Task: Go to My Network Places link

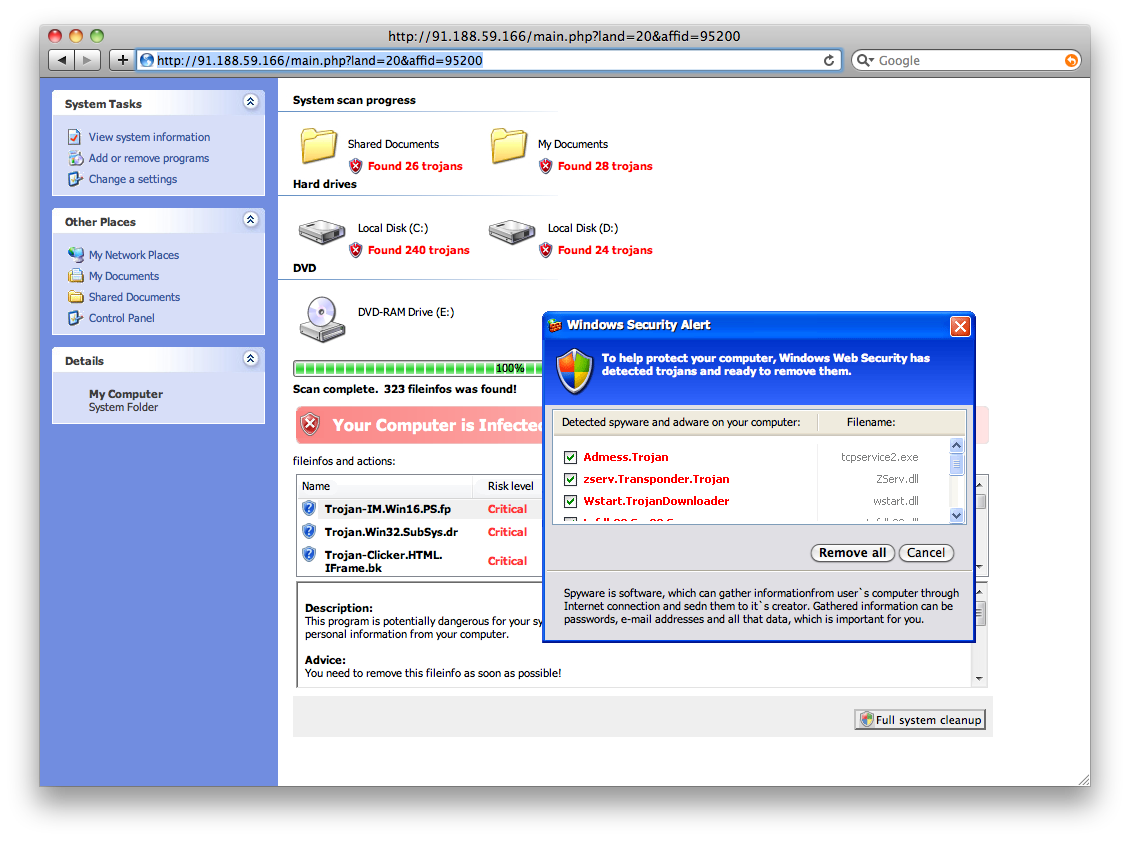Action: tap(133, 254)
